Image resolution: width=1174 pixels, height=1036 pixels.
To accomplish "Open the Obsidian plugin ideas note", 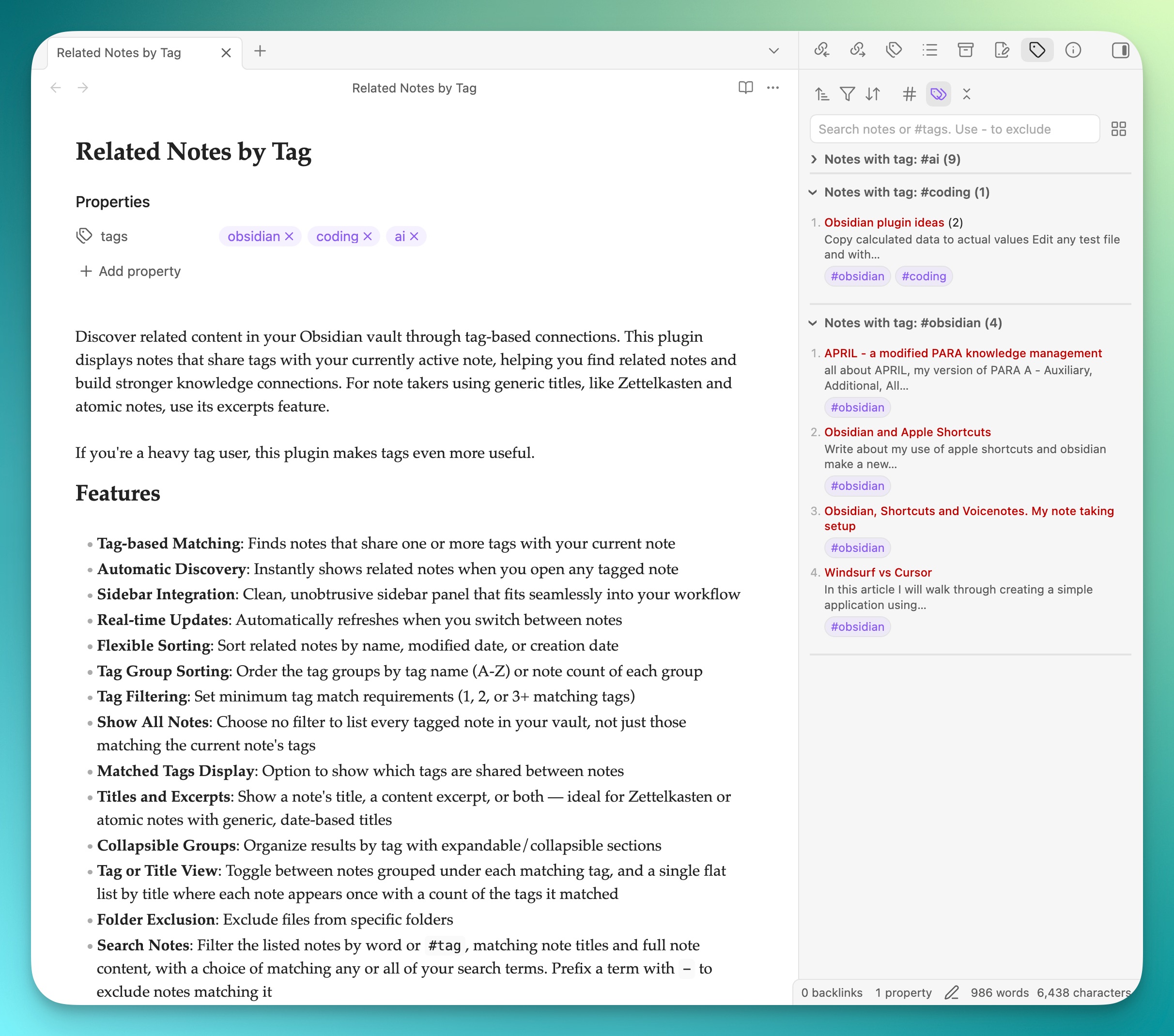I will point(884,223).
